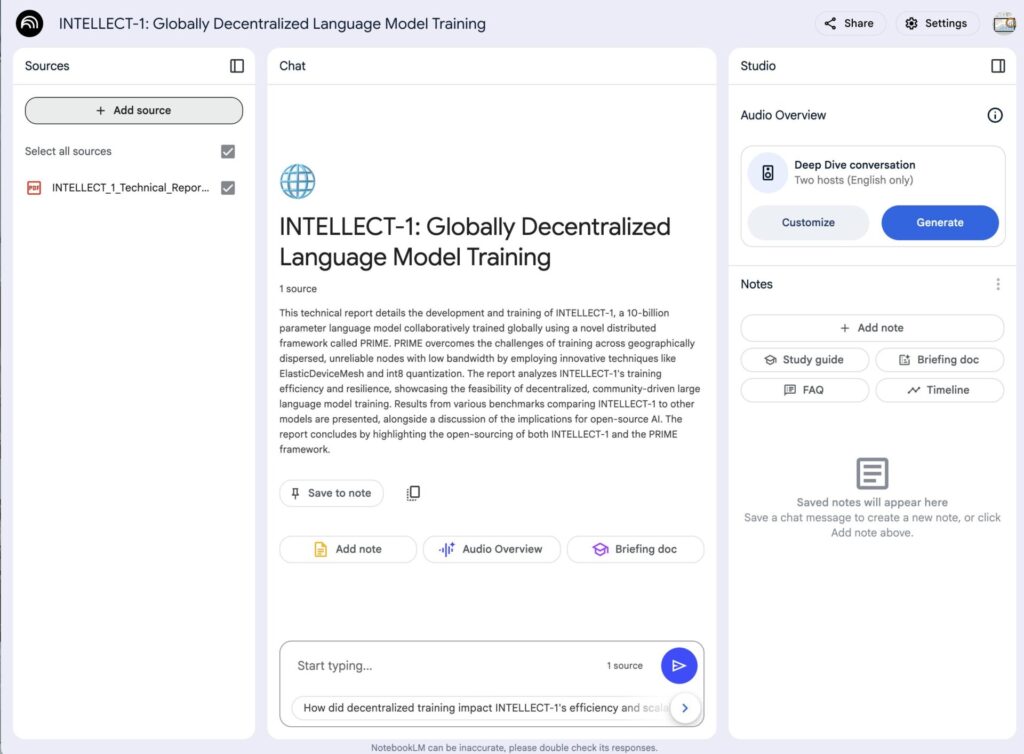Send the chat message with arrow button
Screen dimensions: 1024x754
(x=679, y=665)
